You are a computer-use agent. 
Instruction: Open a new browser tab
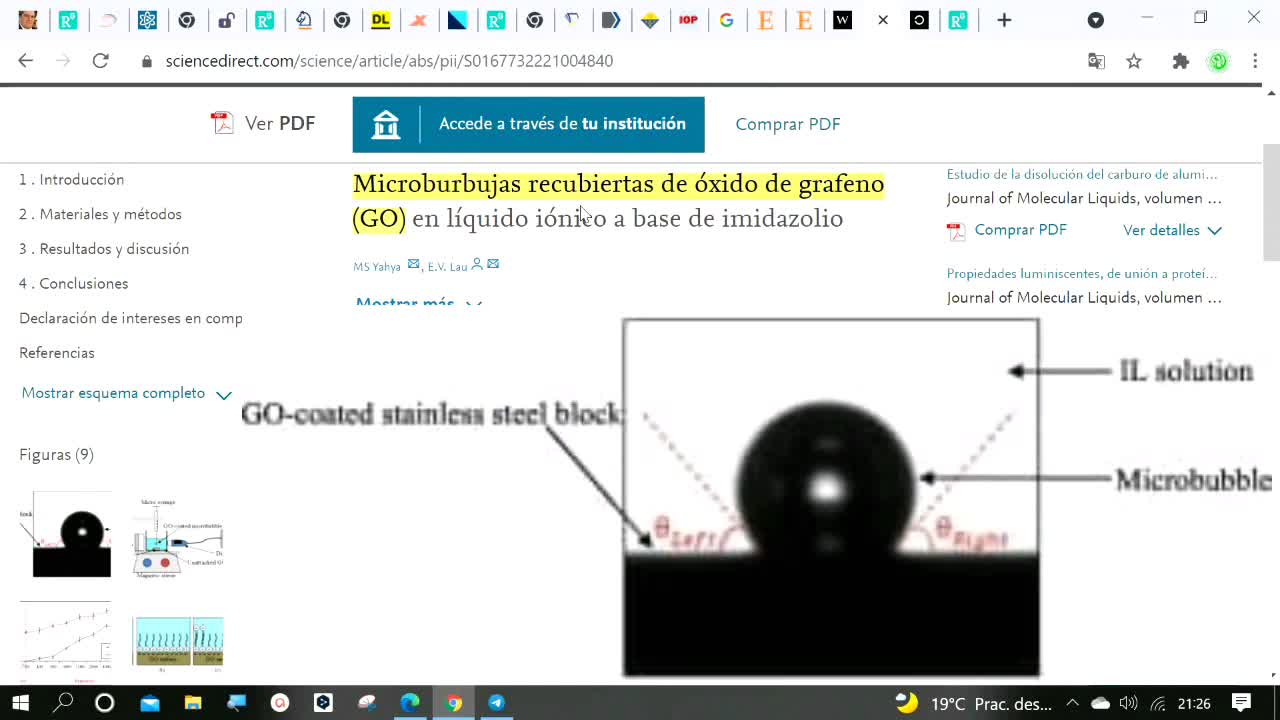pos(1004,20)
